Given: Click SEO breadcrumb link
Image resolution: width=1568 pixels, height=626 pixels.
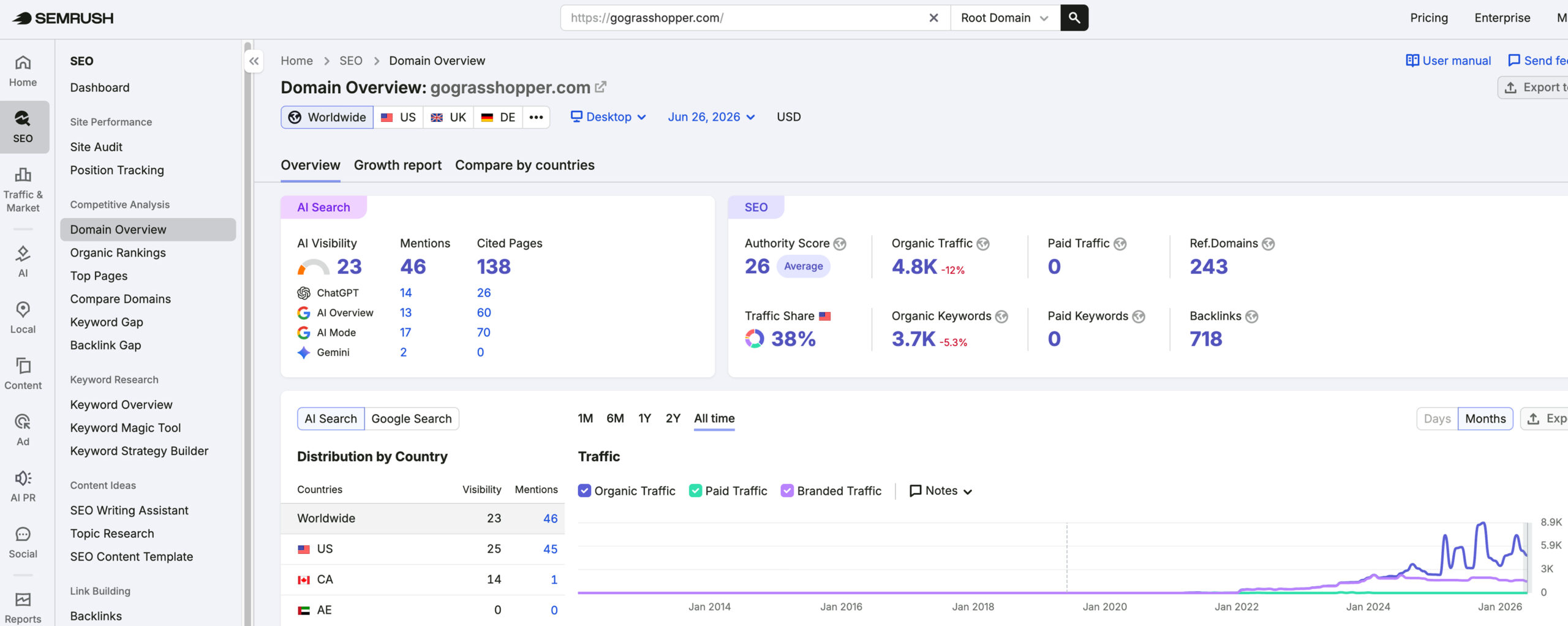Looking at the screenshot, I should (351, 61).
